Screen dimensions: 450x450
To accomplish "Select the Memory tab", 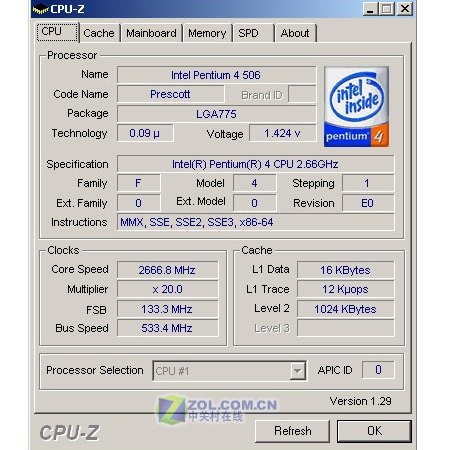I will 207,33.
